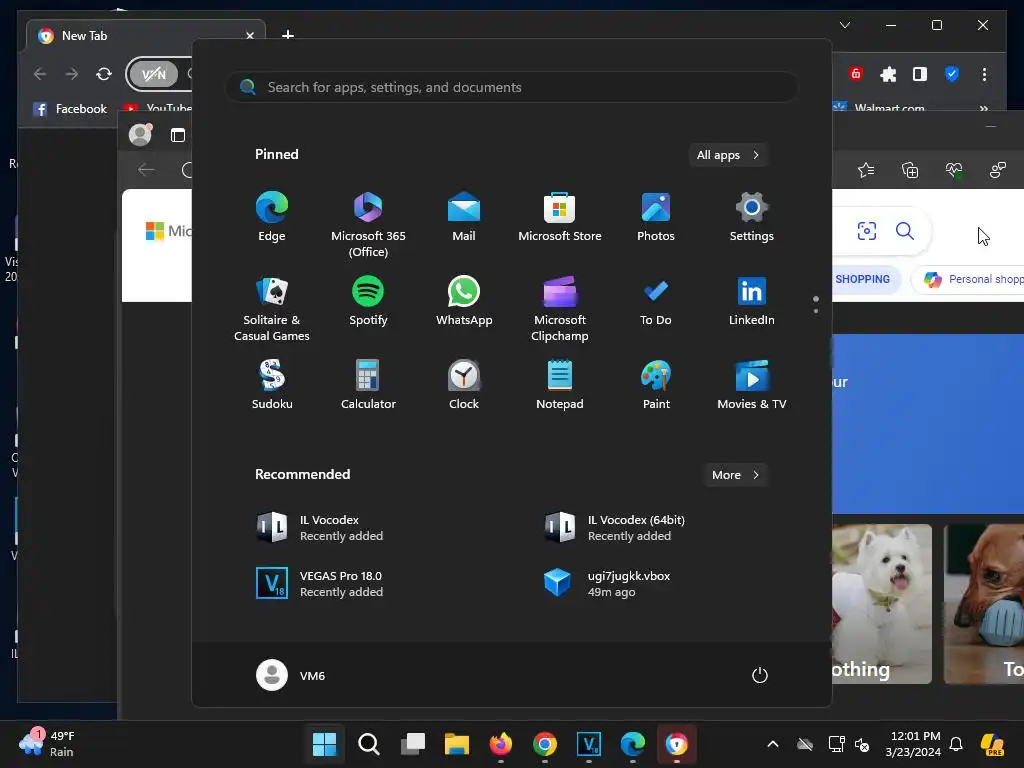Image resolution: width=1024 pixels, height=768 pixels.
Task: Go to next pinned apps page dot
Action: tap(816, 311)
